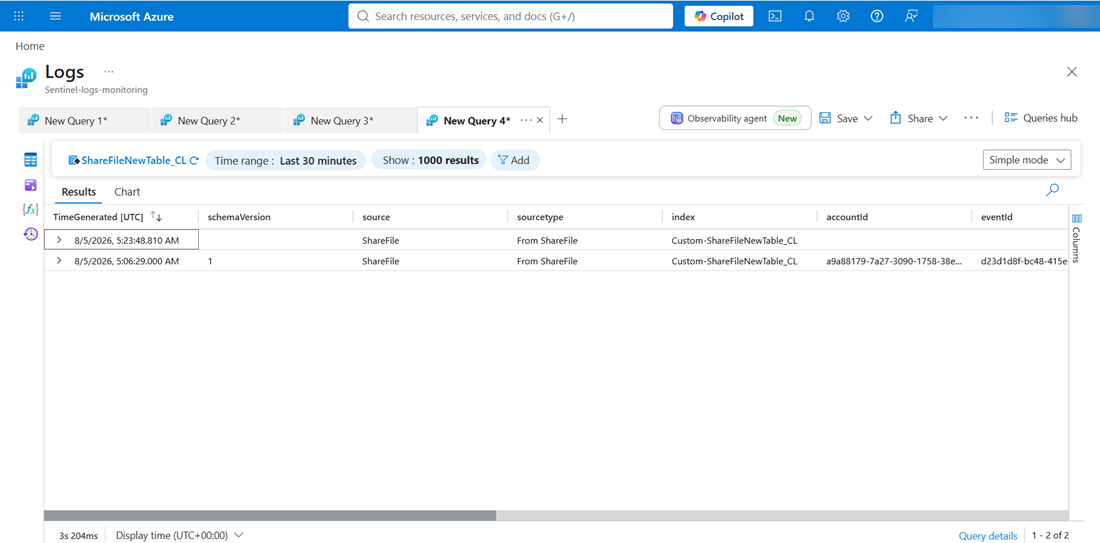Open the Queries hub
Image resolution: width=1100 pixels, height=543 pixels.
coord(1040,118)
